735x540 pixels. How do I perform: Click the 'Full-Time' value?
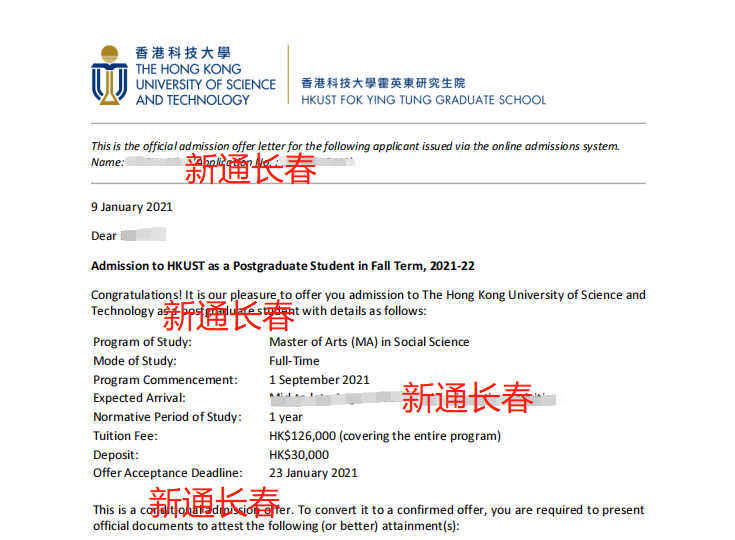click(294, 361)
